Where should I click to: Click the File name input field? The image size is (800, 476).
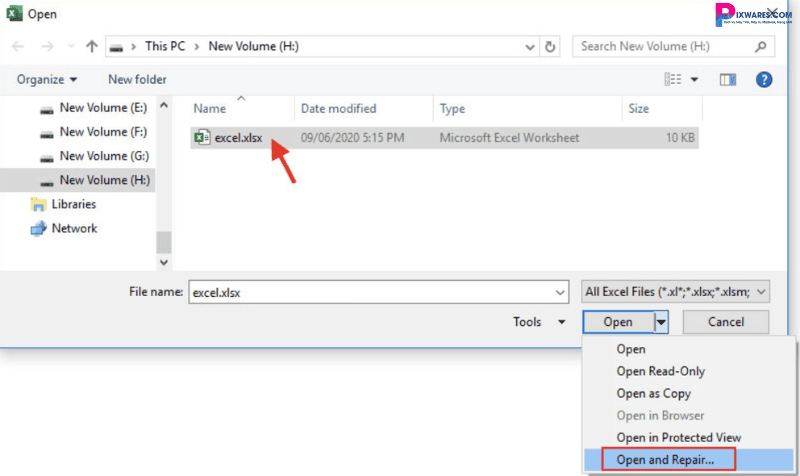point(370,291)
